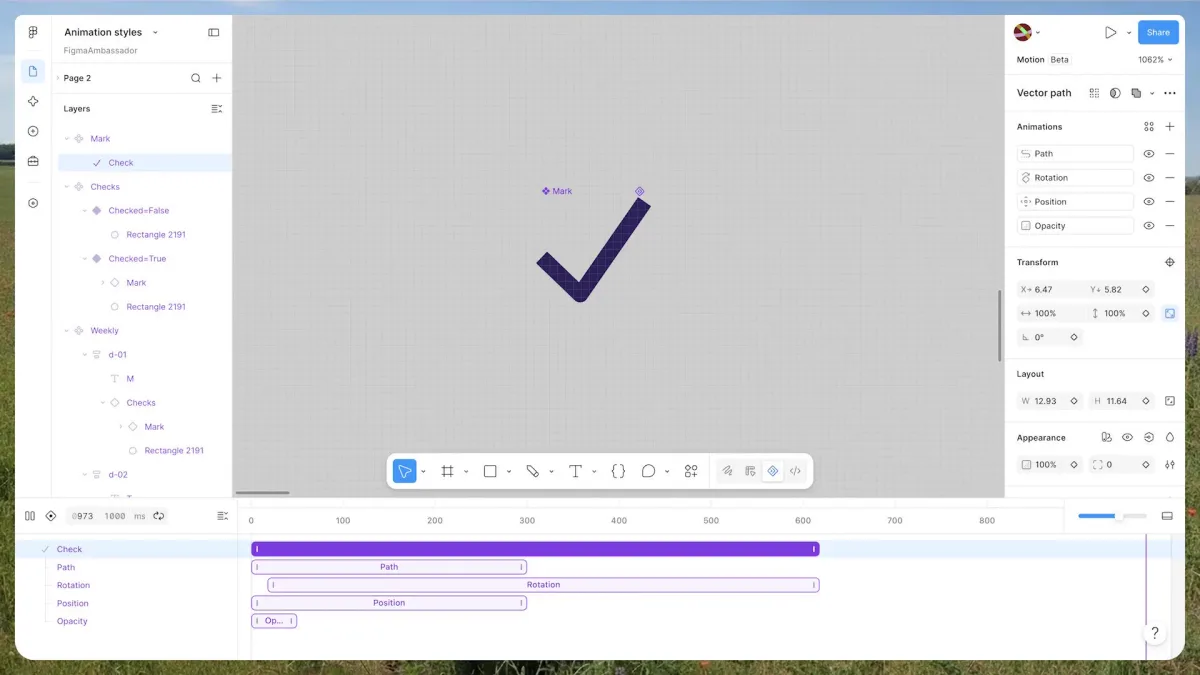This screenshot has width=1200, height=675.
Task: Collapse the d-01 layer
Action: pos(85,355)
